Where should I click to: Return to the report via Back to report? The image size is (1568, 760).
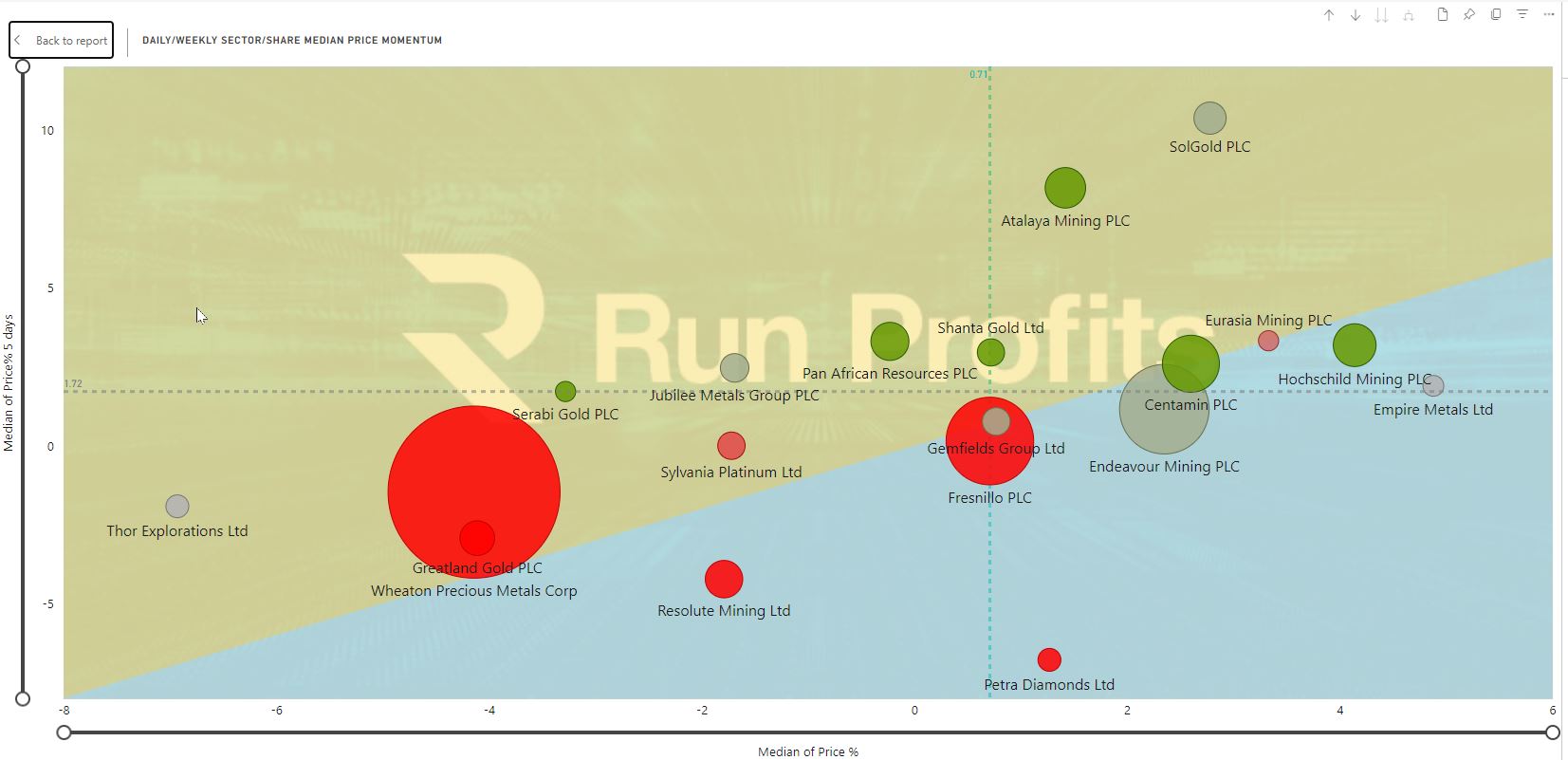pos(62,41)
